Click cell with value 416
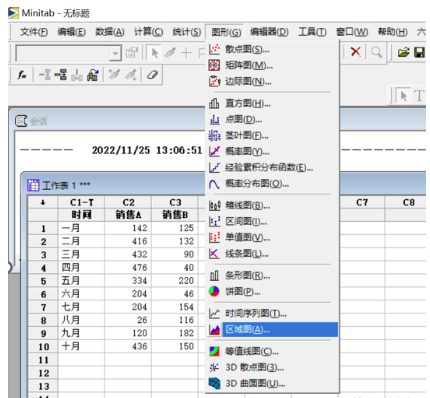This screenshot has width=430, height=398. 128,241
